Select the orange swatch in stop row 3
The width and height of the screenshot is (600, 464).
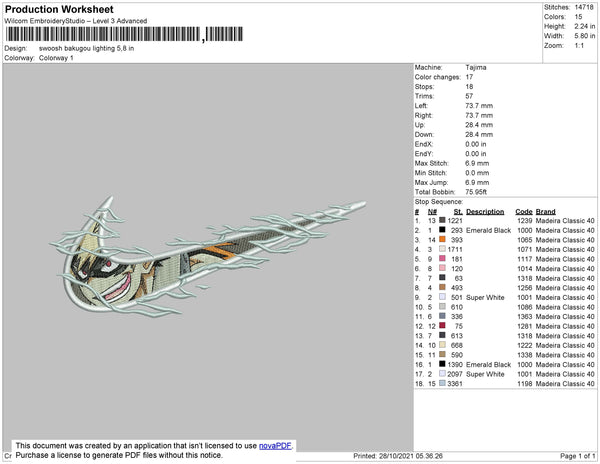click(x=442, y=239)
